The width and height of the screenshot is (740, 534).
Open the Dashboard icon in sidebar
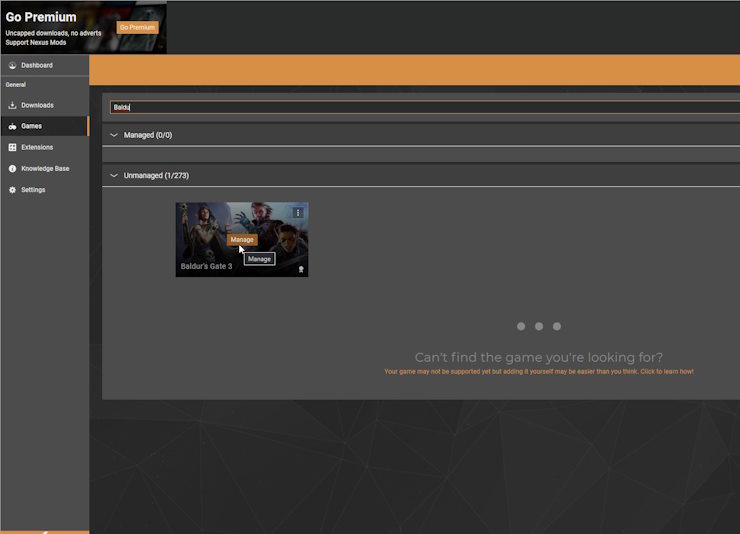coord(12,66)
